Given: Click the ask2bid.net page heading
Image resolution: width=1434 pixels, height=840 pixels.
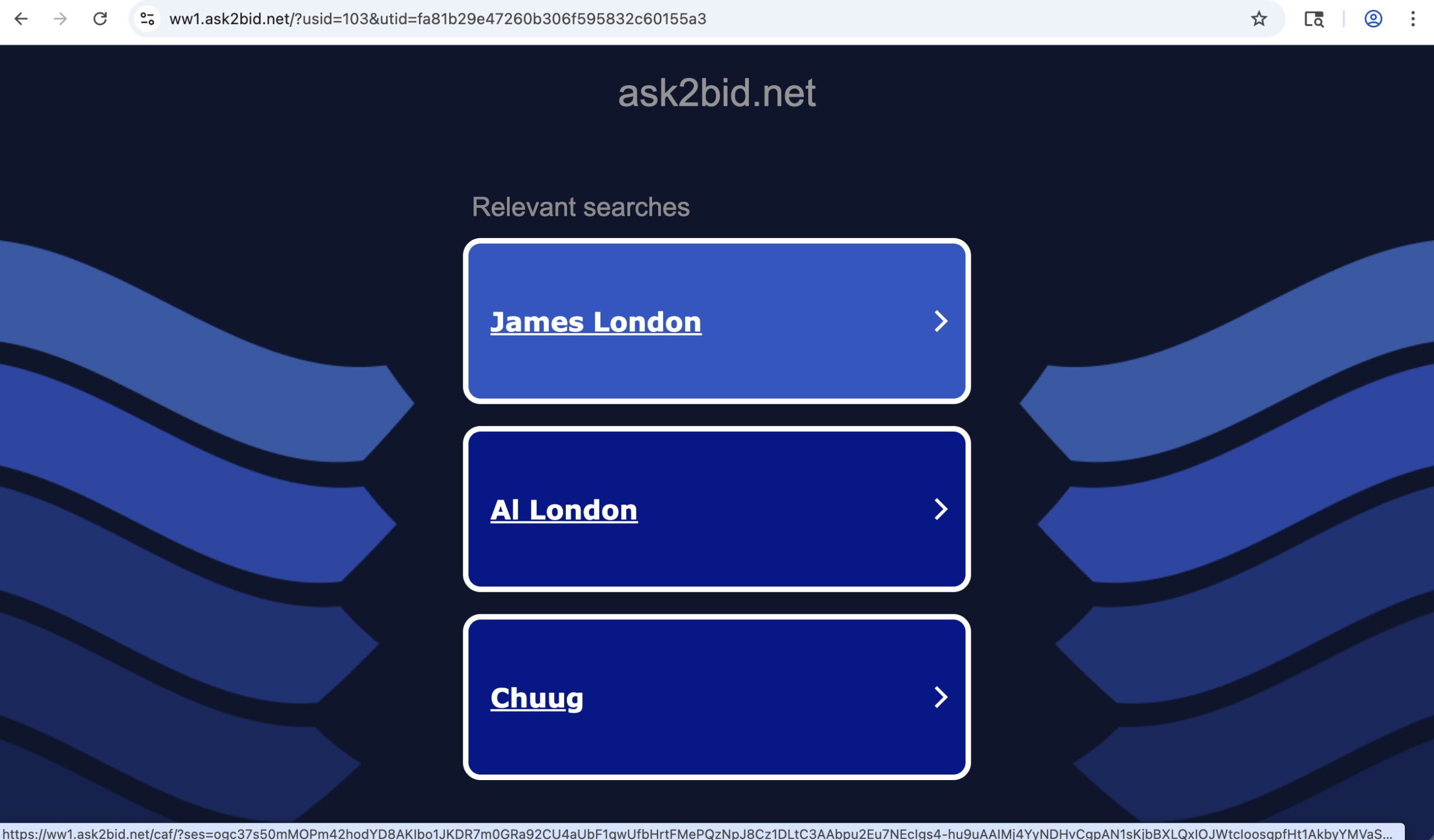Looking at the screenshot, I should point(717,94).
